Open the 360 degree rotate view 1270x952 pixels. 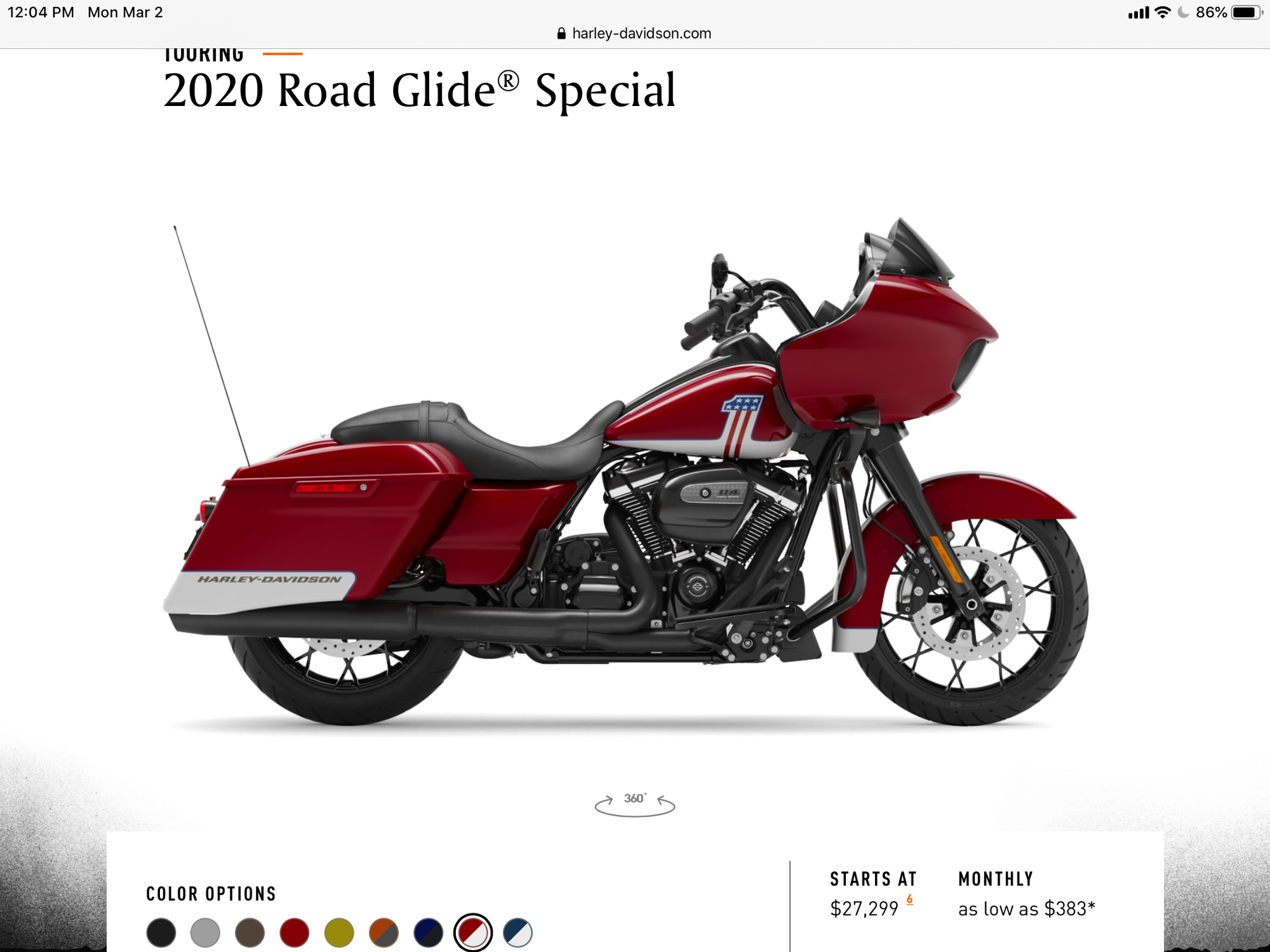pos(634,804)
